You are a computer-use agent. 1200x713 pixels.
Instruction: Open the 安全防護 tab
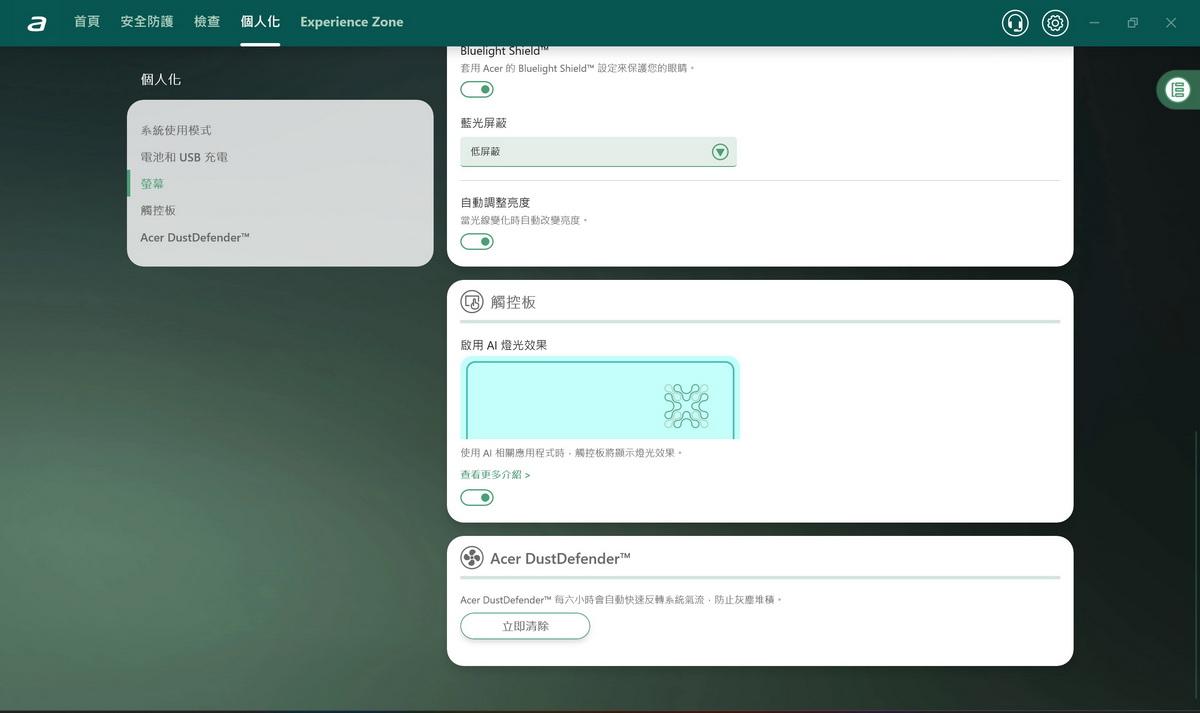pyautogui.click(x=147, y=22)
